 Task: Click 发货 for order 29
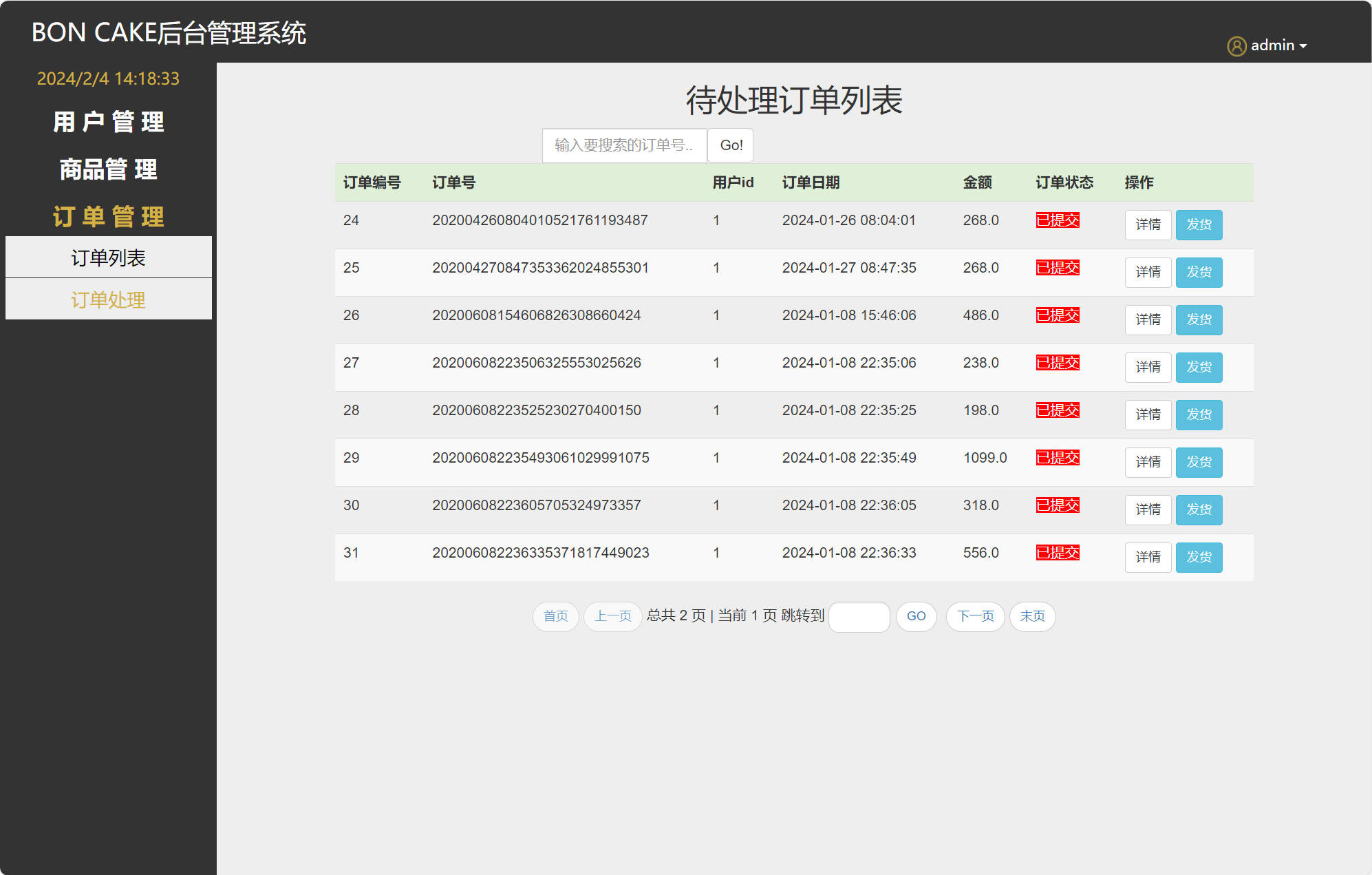tap(1199, 463)
